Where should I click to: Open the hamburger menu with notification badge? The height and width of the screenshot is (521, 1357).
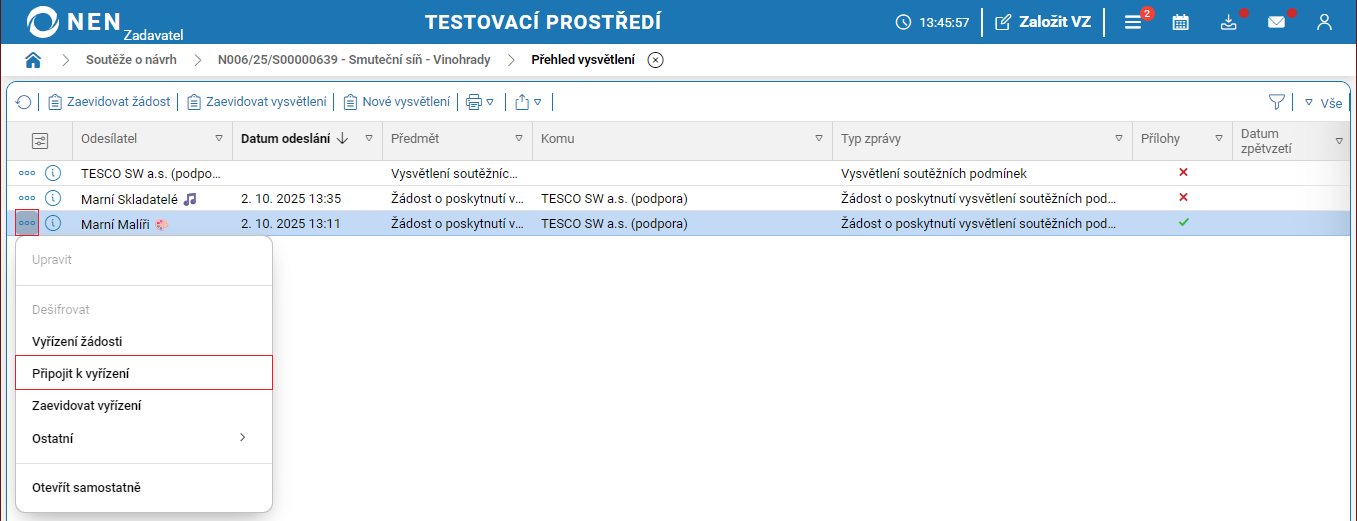pyautogui.click(x=1133, y=22)
